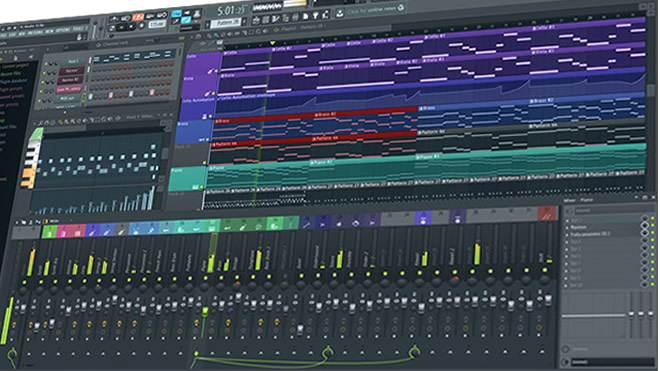Viewport: 660px width, 371px height.
Task: Select the red mixer track header
Action: (x=547, y=214)
